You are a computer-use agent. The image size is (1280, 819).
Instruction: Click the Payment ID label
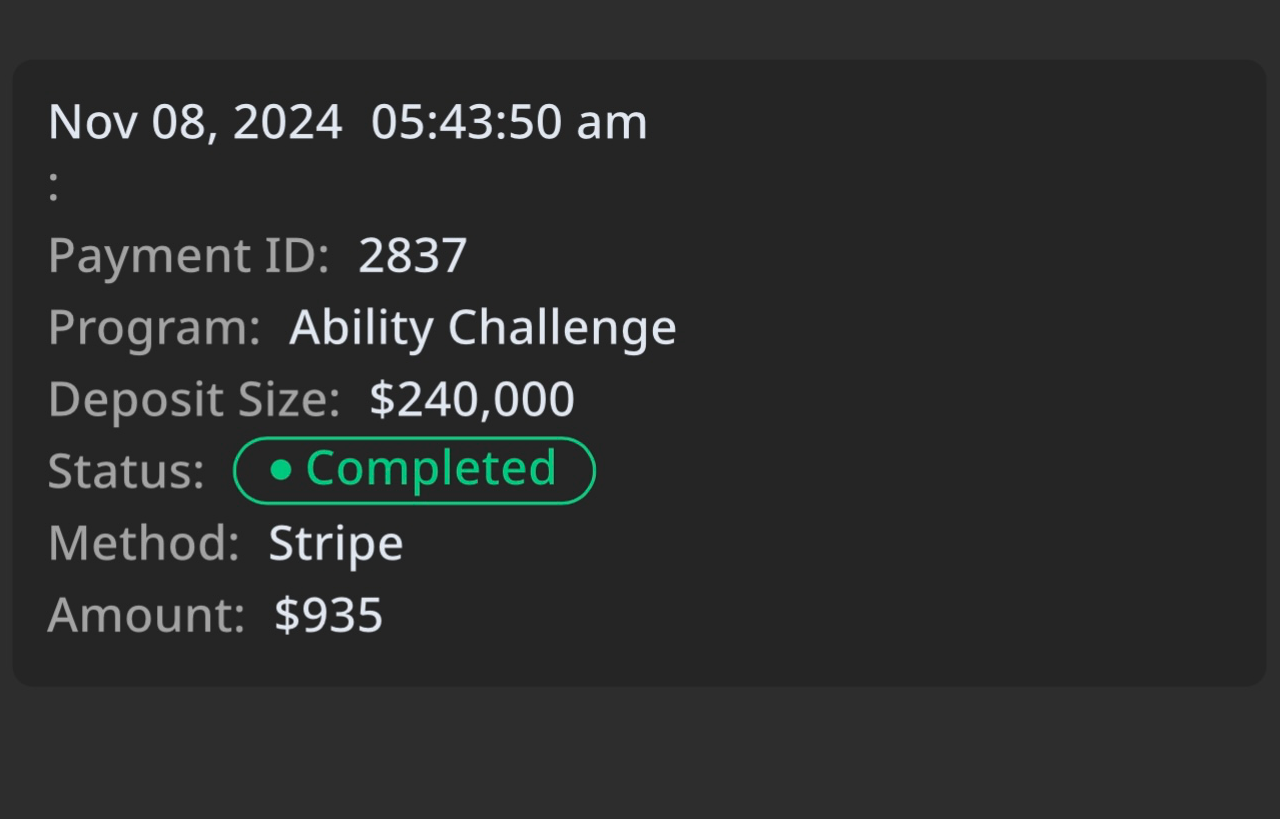point(188,256)
